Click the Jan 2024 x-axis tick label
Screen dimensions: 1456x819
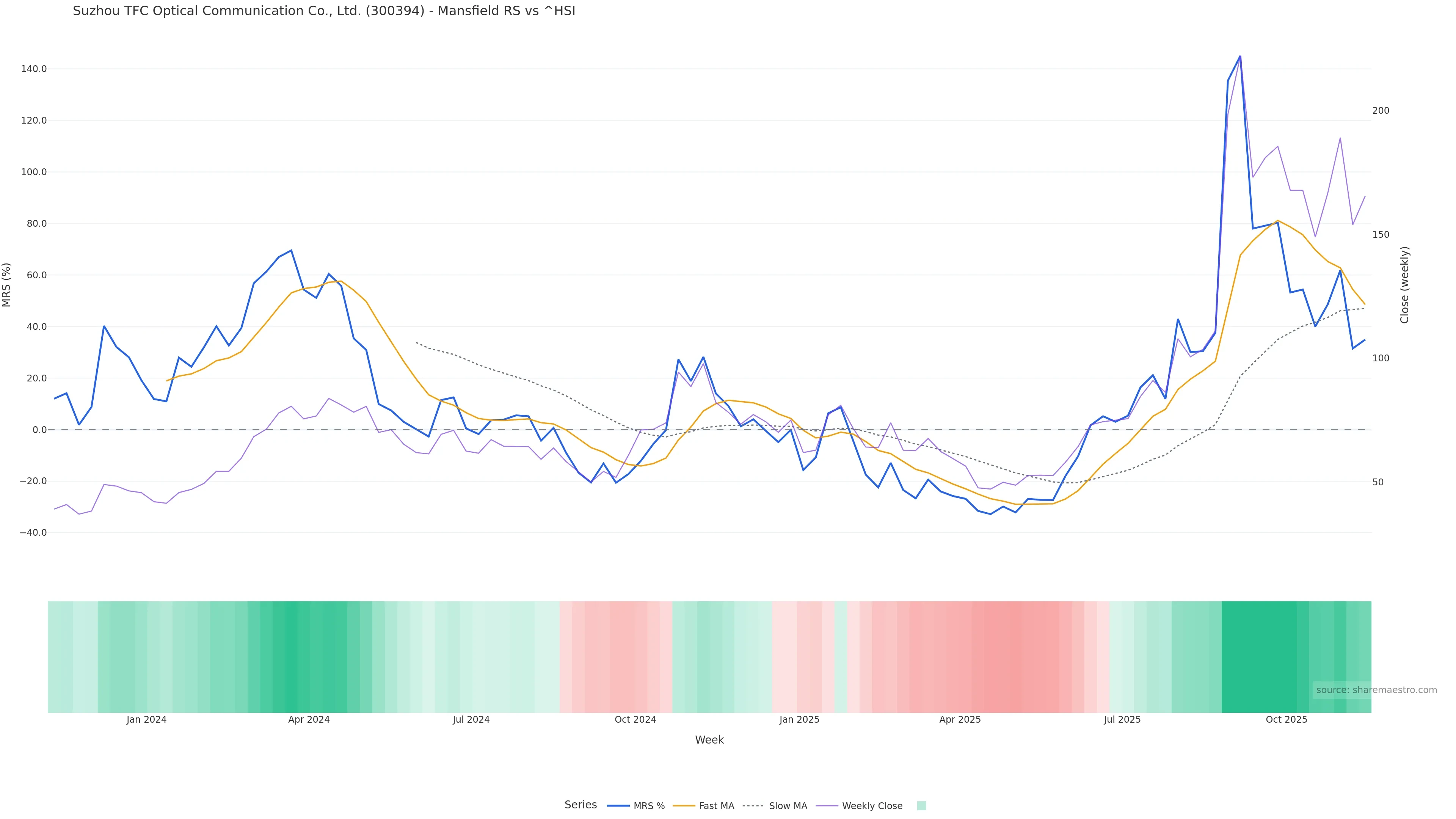coord(146,720)
